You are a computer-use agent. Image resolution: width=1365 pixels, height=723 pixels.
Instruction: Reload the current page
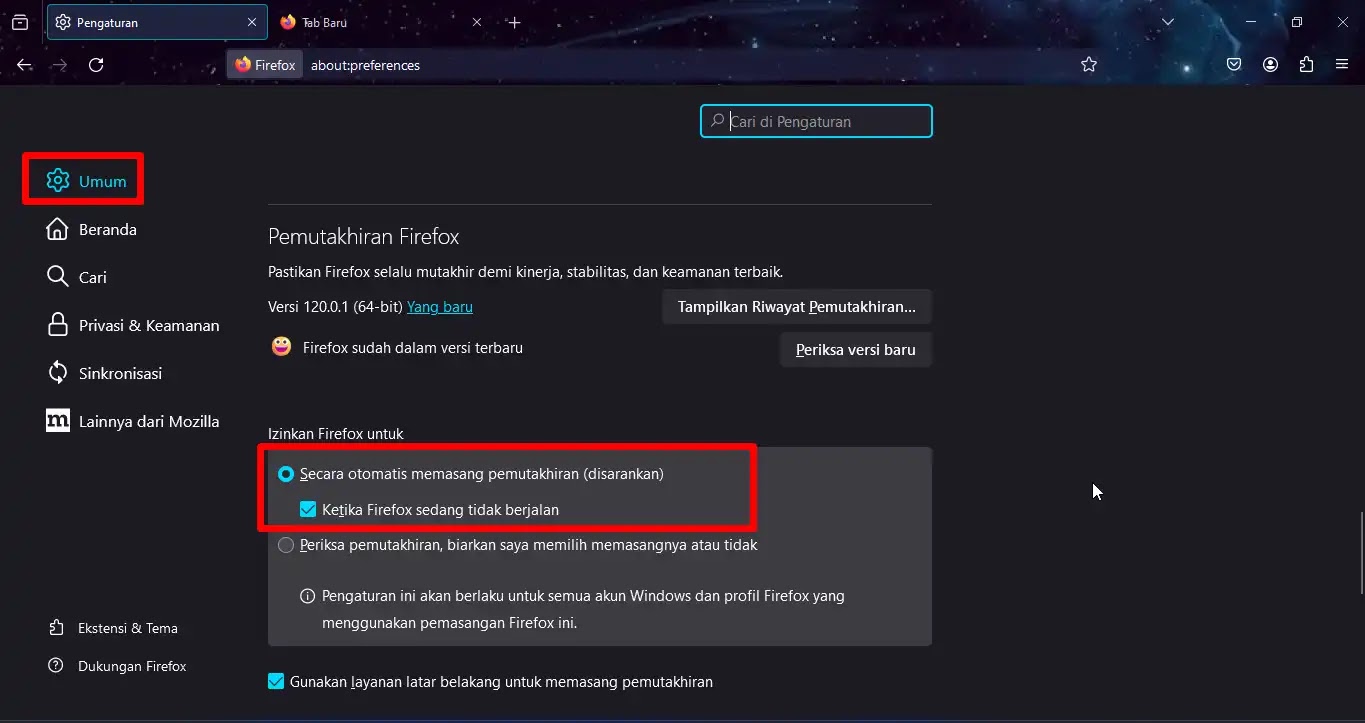[96, 65]
